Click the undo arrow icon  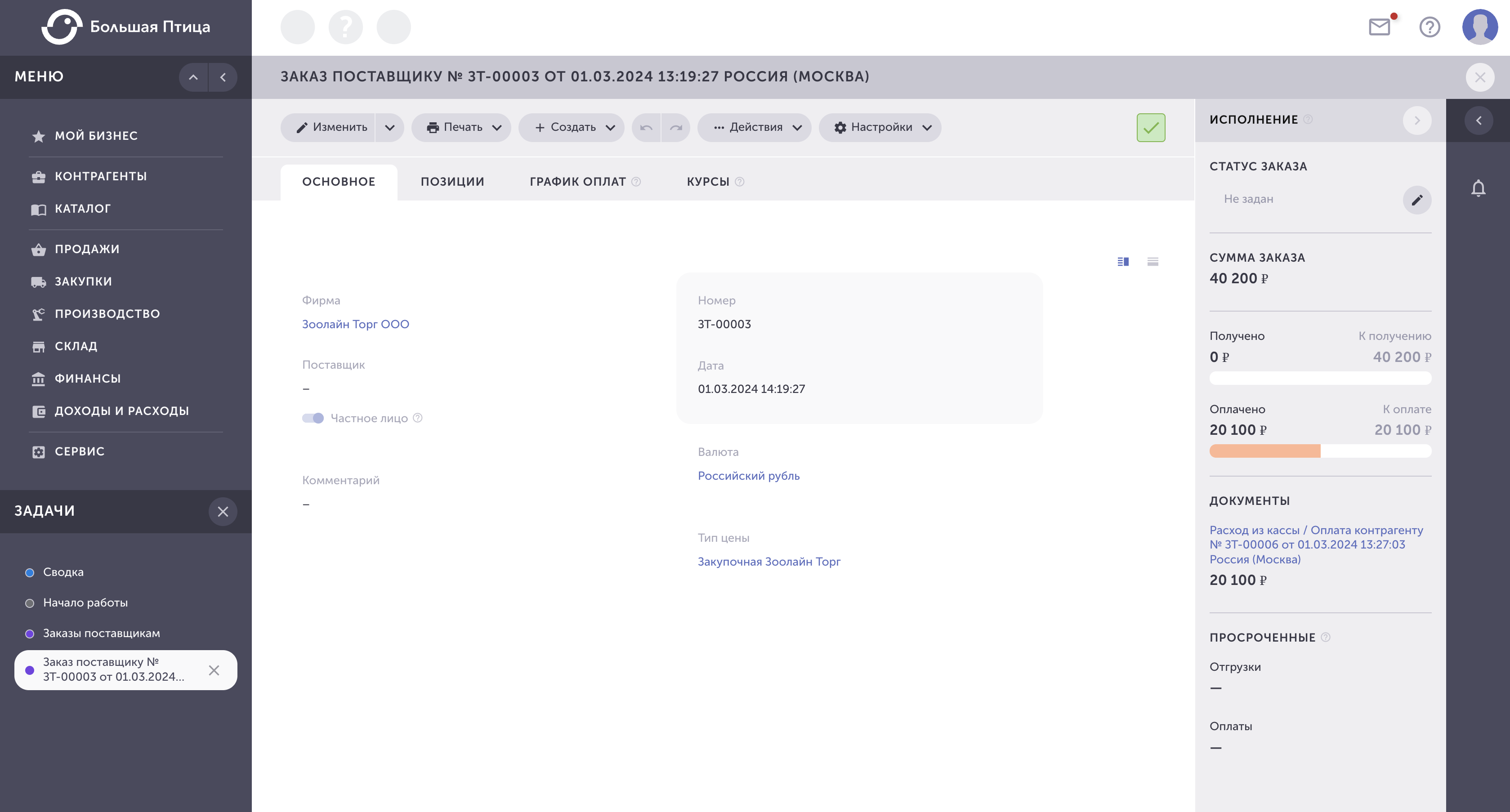(647, 127)
